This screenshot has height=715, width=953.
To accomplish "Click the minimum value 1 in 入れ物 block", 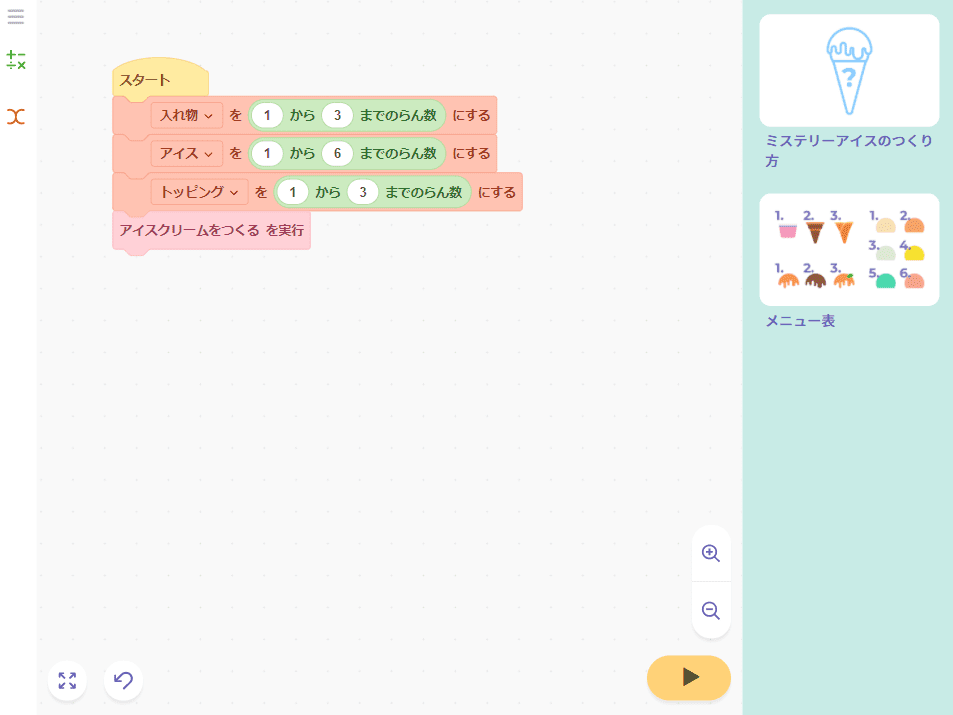I will [267, 116].
